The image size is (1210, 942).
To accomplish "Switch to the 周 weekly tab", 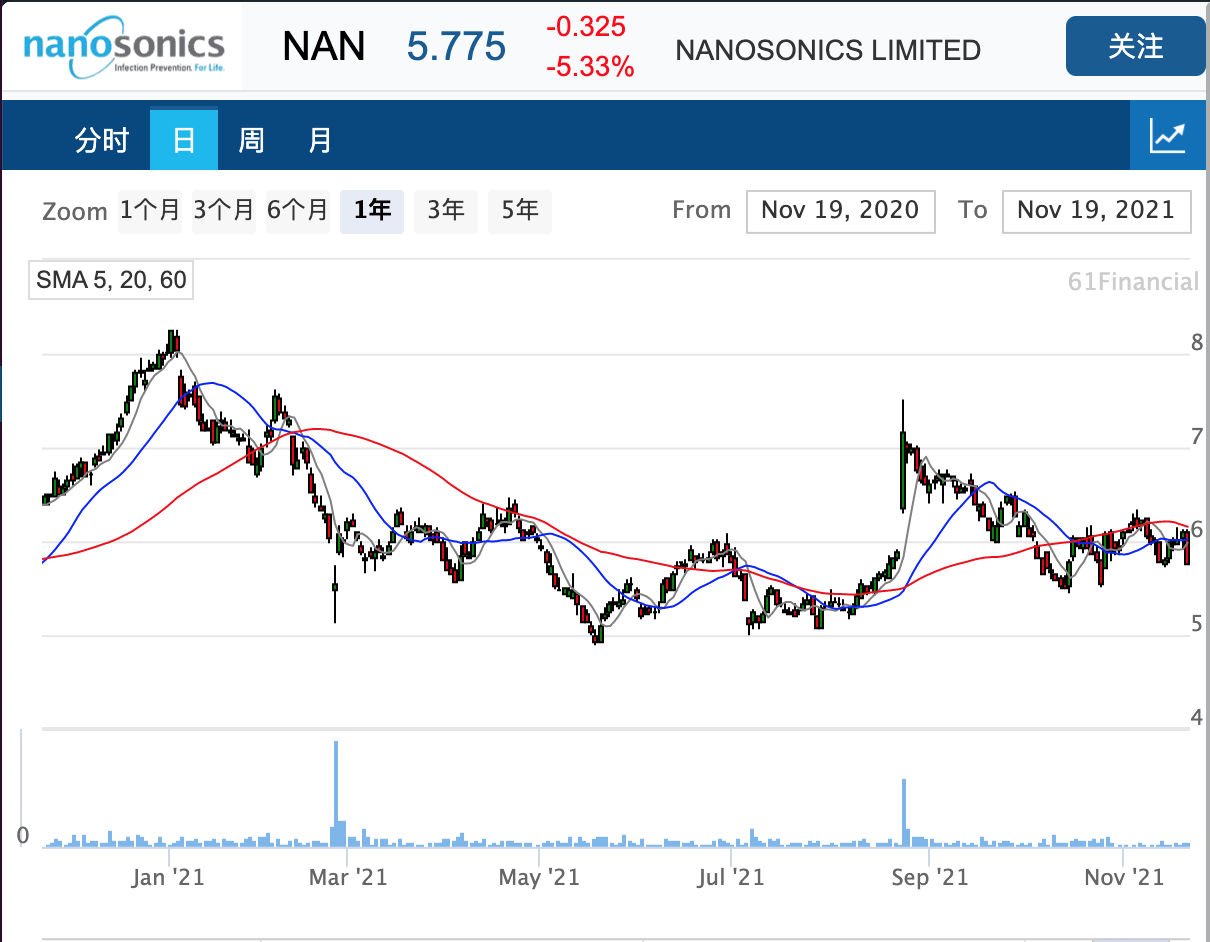I will [251, 140].
